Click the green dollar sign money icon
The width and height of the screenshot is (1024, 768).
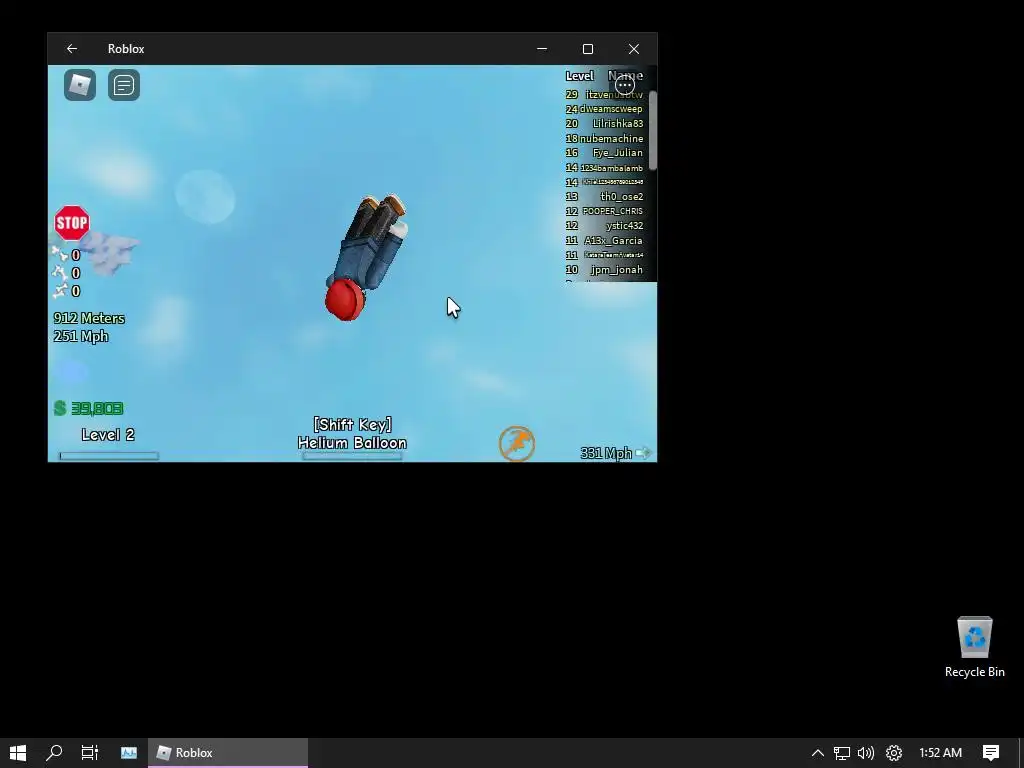[x=60, y=408]
